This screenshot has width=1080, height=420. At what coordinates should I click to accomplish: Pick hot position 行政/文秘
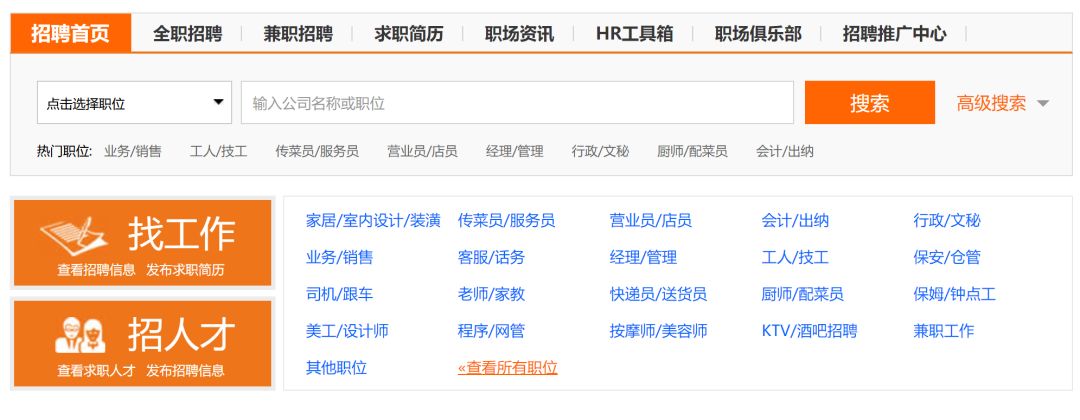(x=600, y=151)
